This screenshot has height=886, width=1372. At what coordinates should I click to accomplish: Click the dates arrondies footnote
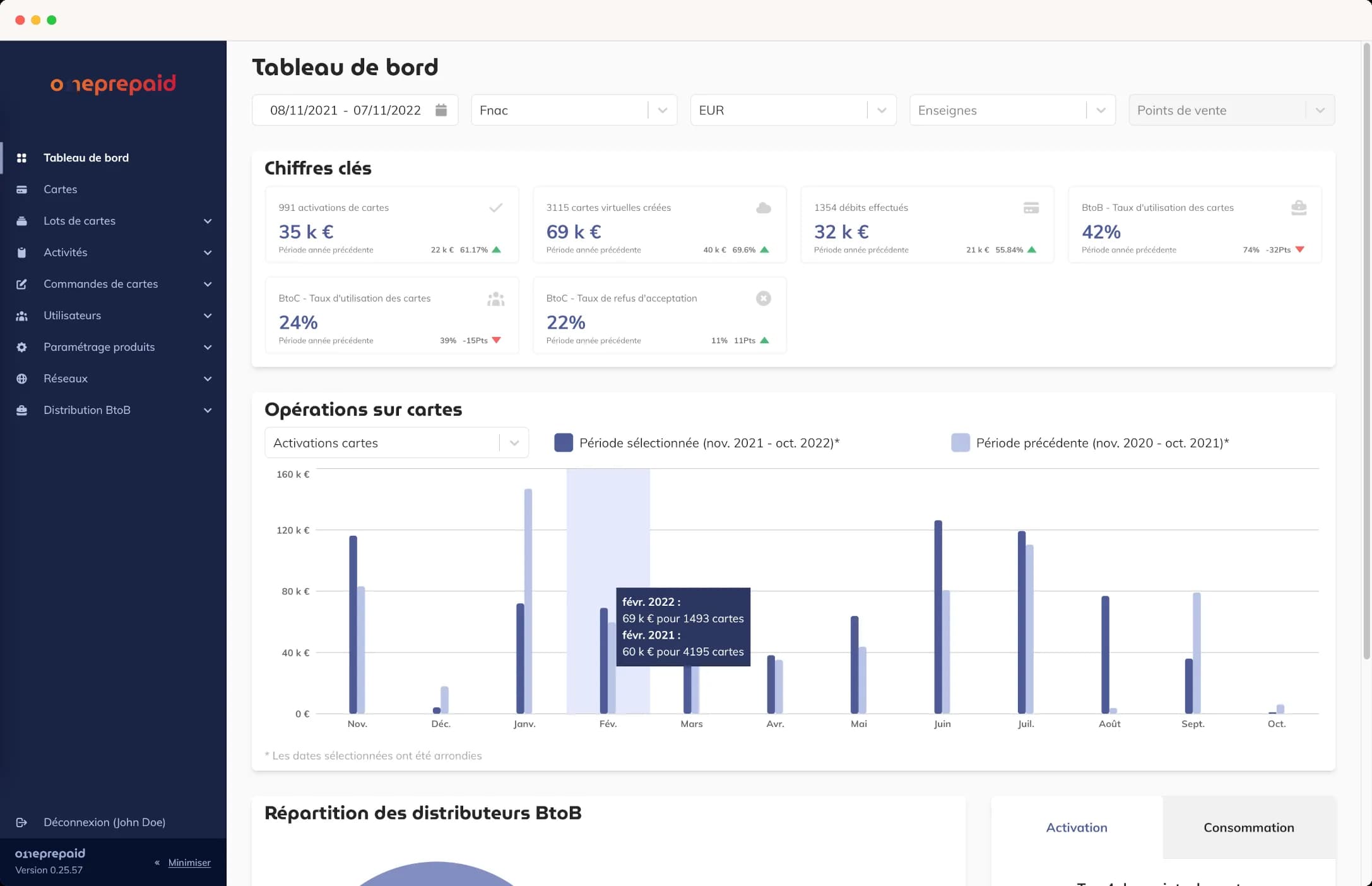click(x=373, y=755)
